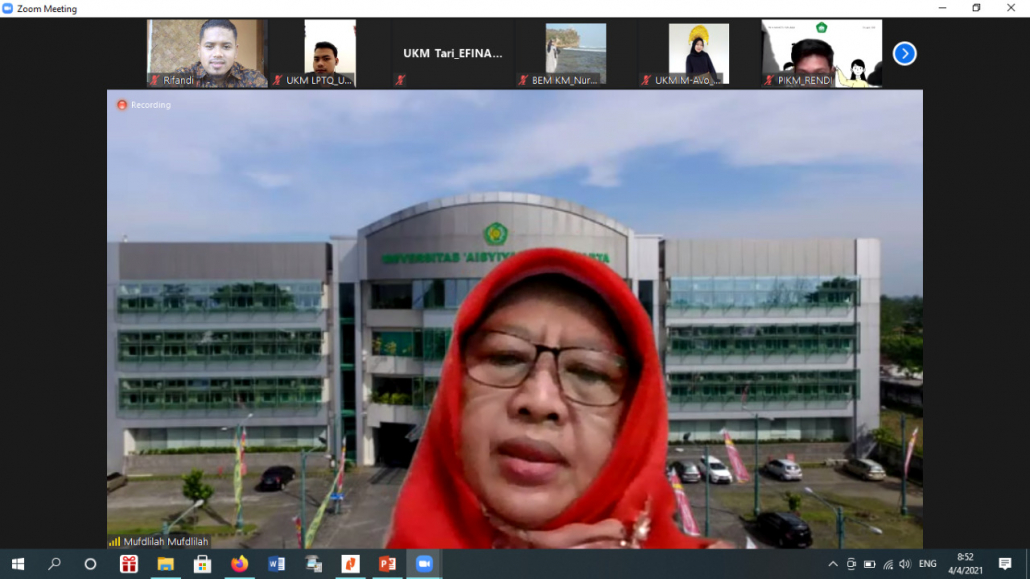The width and height of the screenshot is (1030, 579).
Task: Show next participants with the blue arrow
Action: click(x=904, y=54)
